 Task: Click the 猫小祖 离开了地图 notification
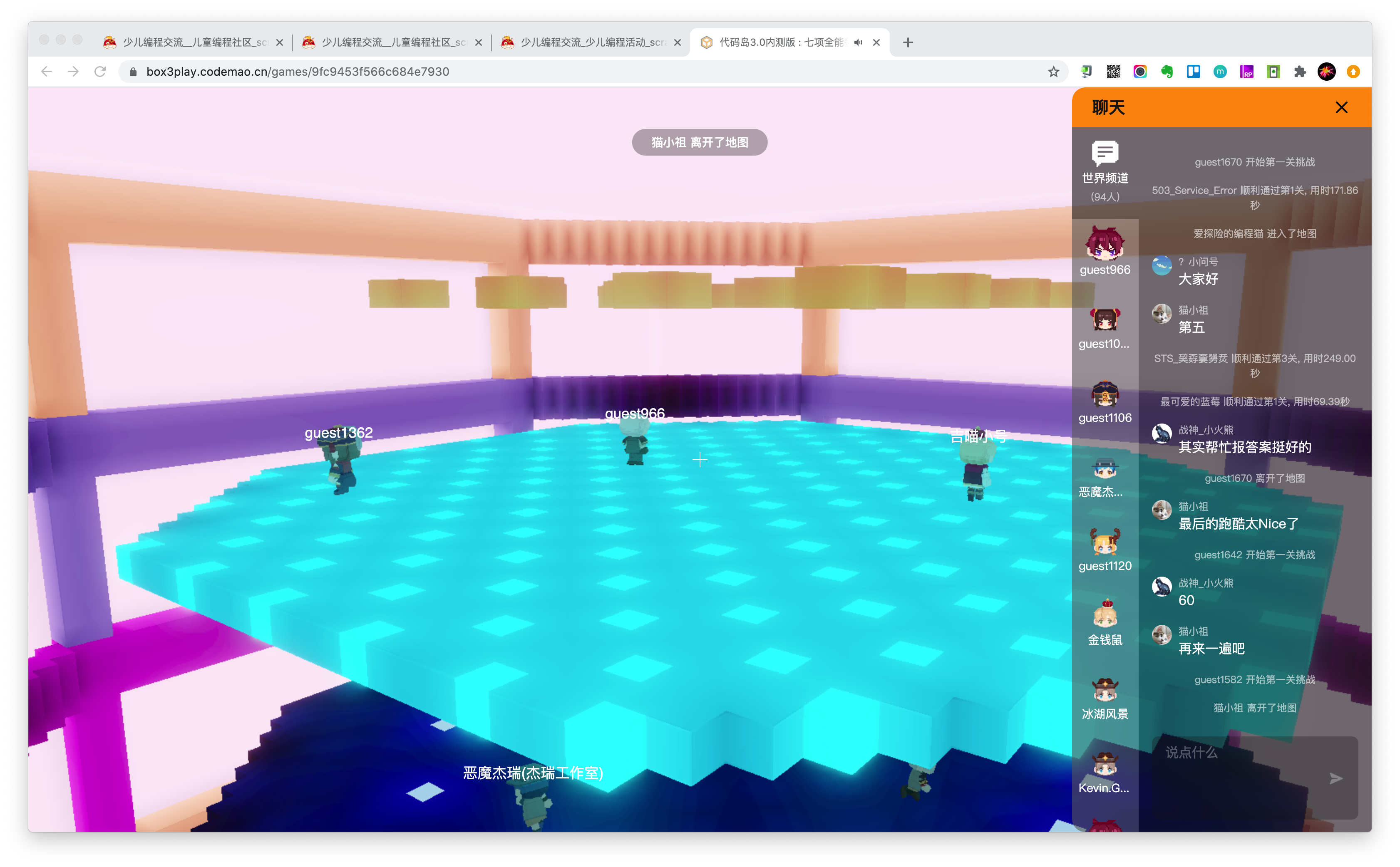[x=699, y=142]
